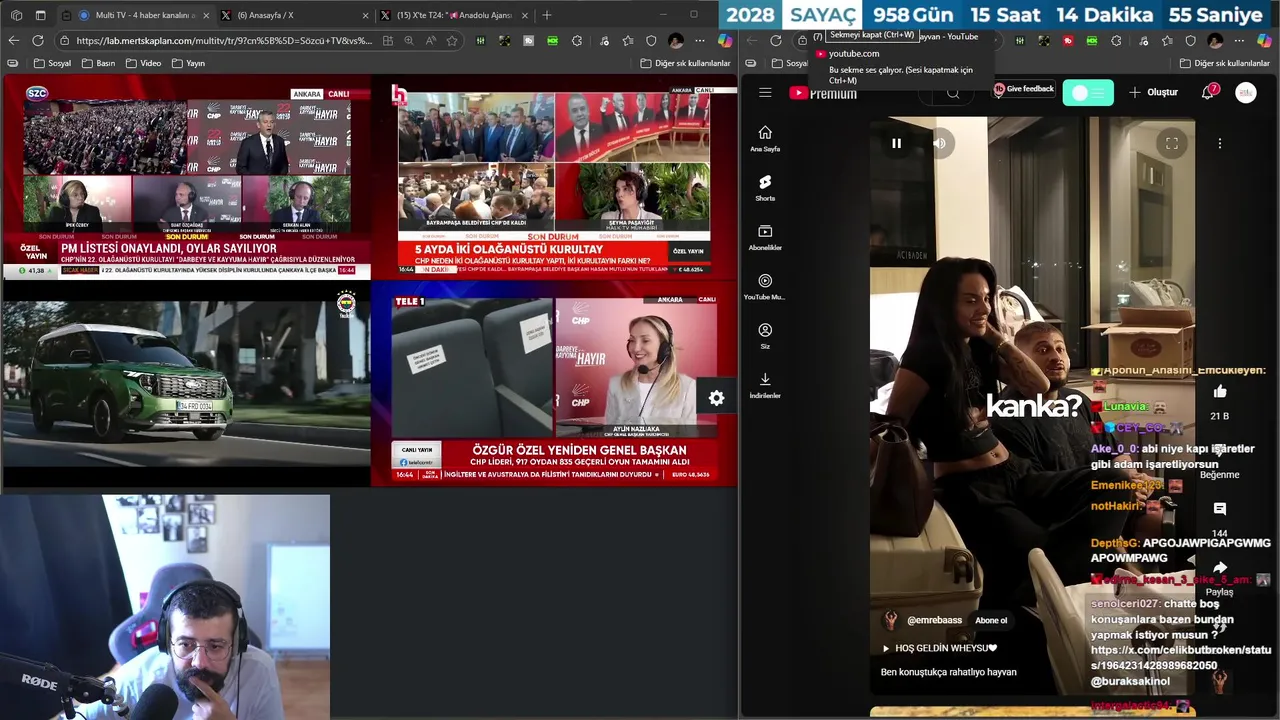
Task: Click the Sözcü TV stream tile
Action: [186, 179]
